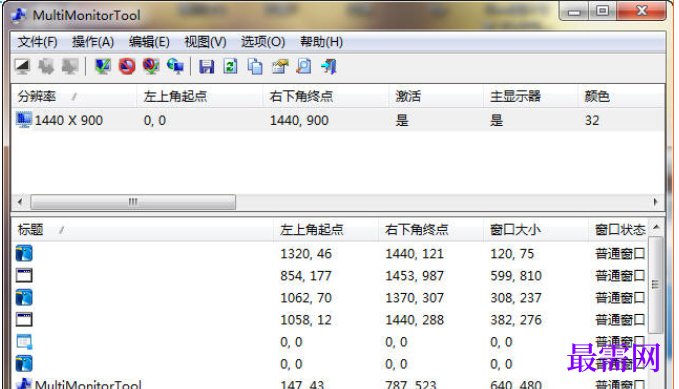Sort by monitor 左上角起点 column header

coord(200,96)
